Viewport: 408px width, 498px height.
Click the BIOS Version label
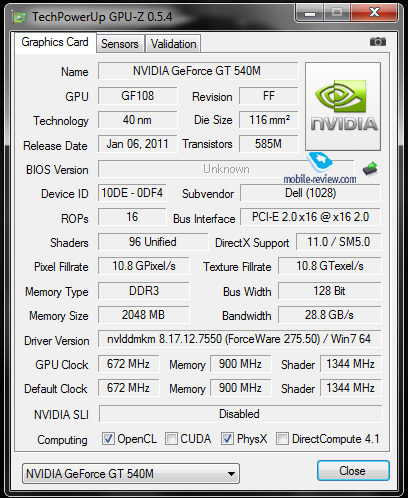(x=57, y=170)
